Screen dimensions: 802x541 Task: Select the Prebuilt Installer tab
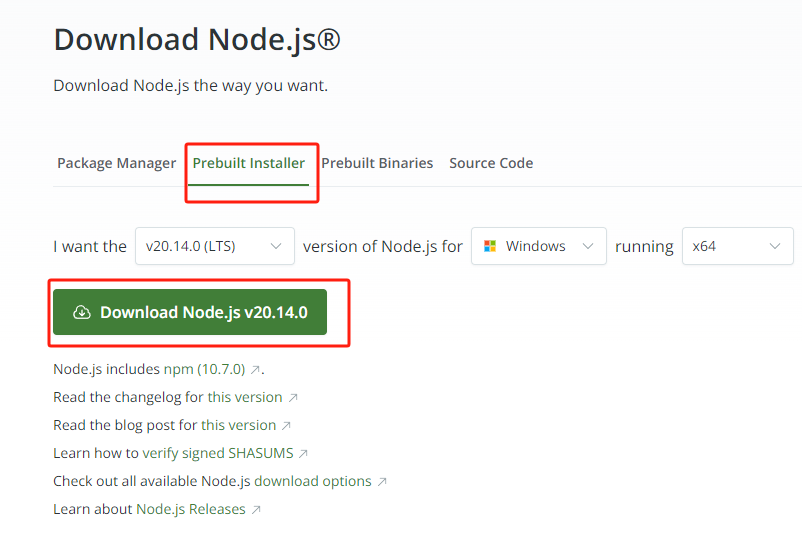click(x=249, y=163)
